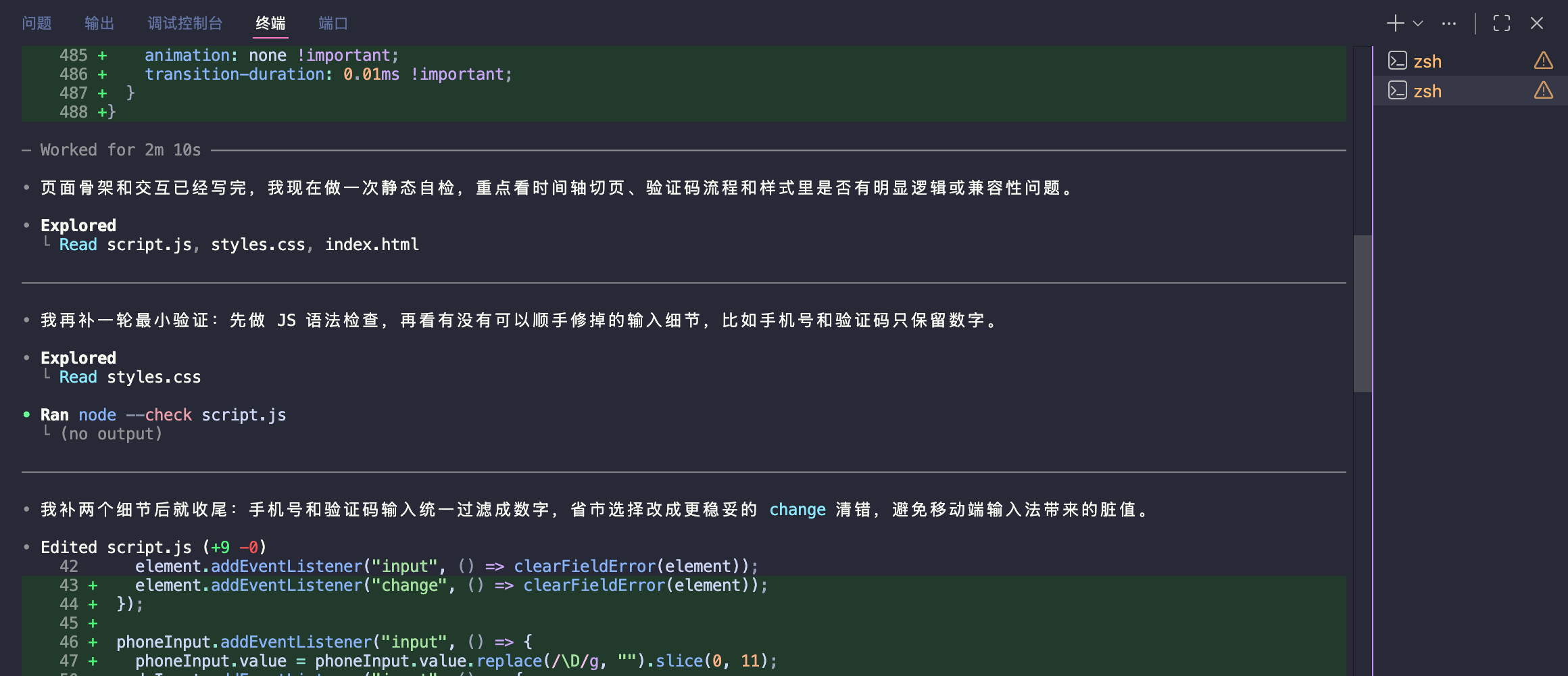
Task: Close the terminal panel with the X icon
Action: coord(1537,22)
